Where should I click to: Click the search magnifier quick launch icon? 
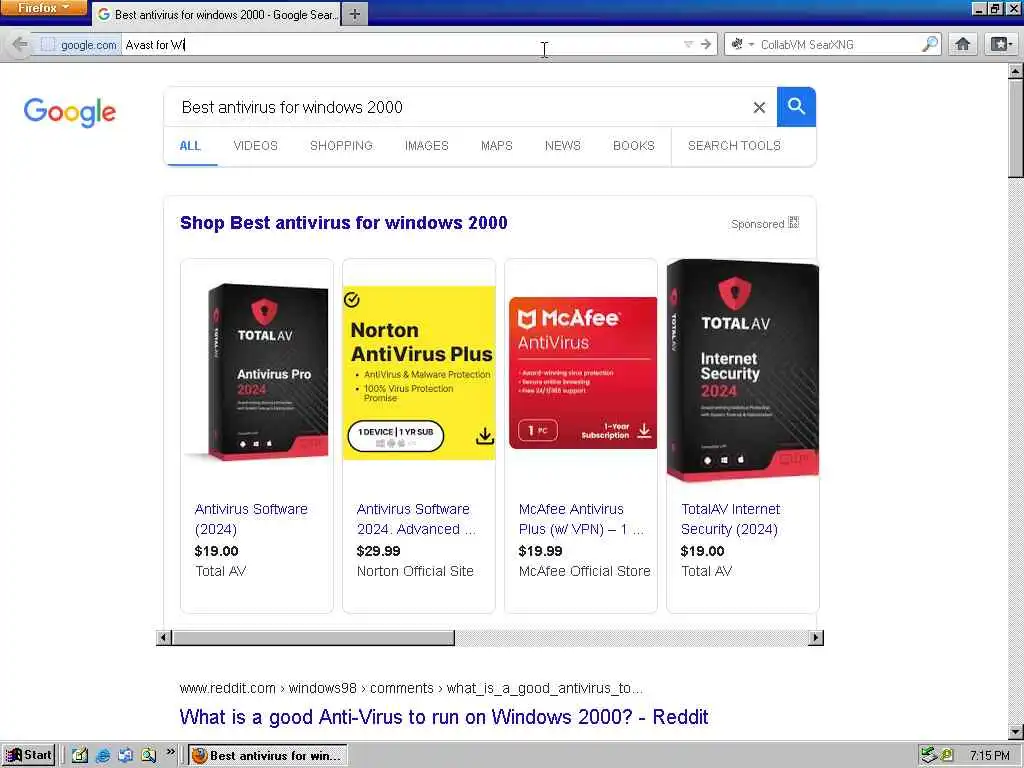(x=148, y=756)
